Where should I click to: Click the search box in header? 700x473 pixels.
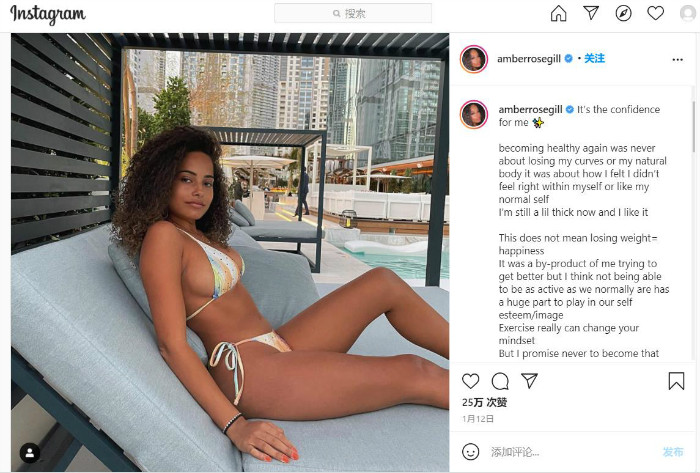tap(353, 13)
